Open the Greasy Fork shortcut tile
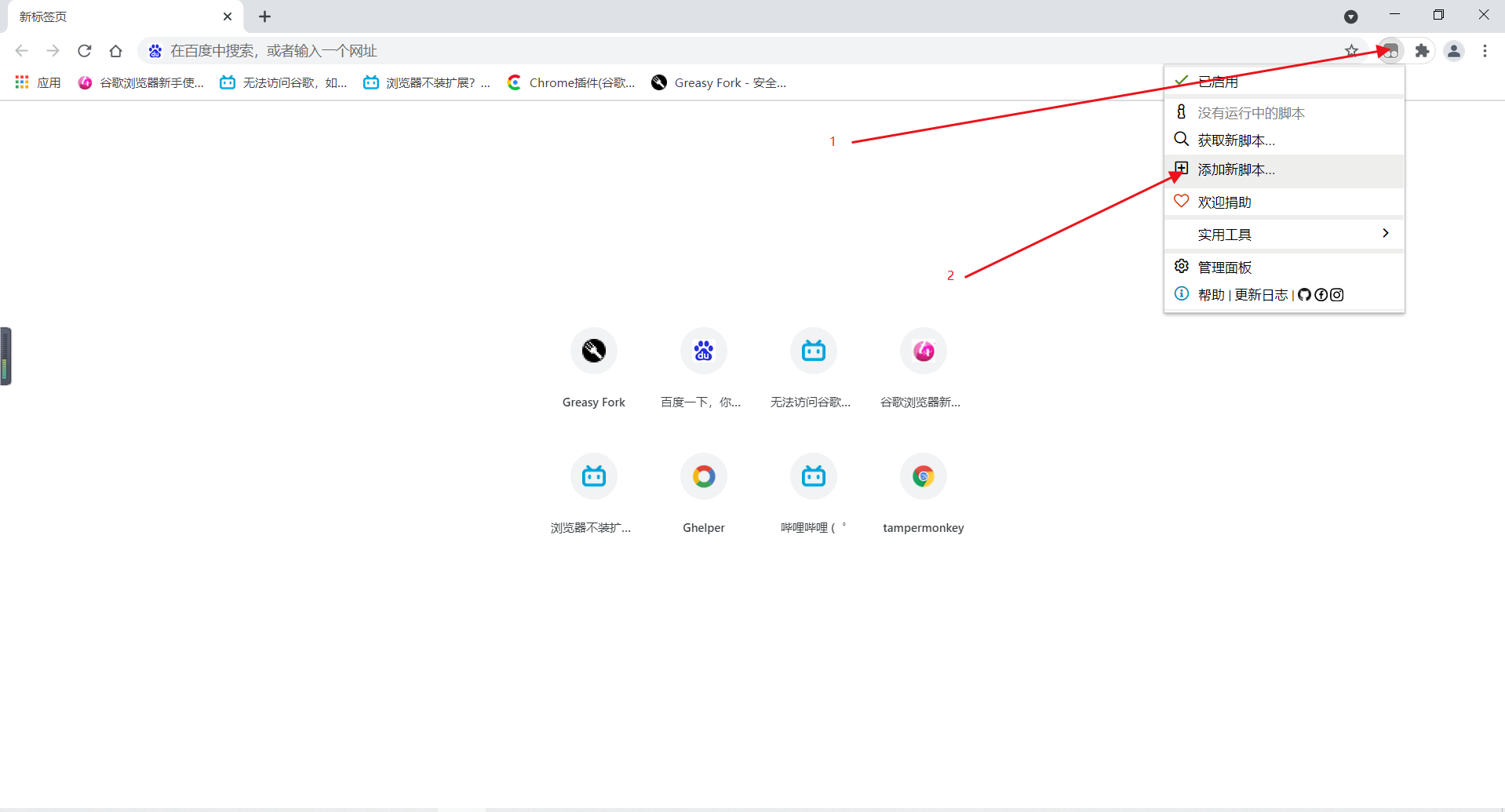This screenshot has height=812, width=1505. coord(594,368)
